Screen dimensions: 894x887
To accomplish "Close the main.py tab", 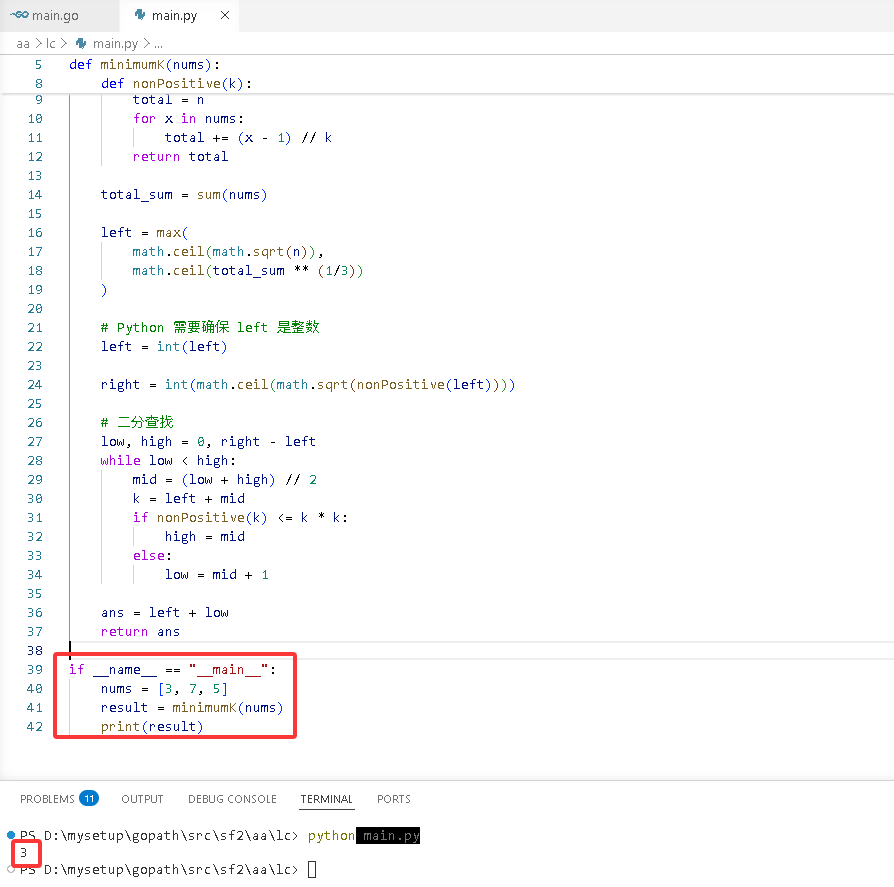I will 225,15.
